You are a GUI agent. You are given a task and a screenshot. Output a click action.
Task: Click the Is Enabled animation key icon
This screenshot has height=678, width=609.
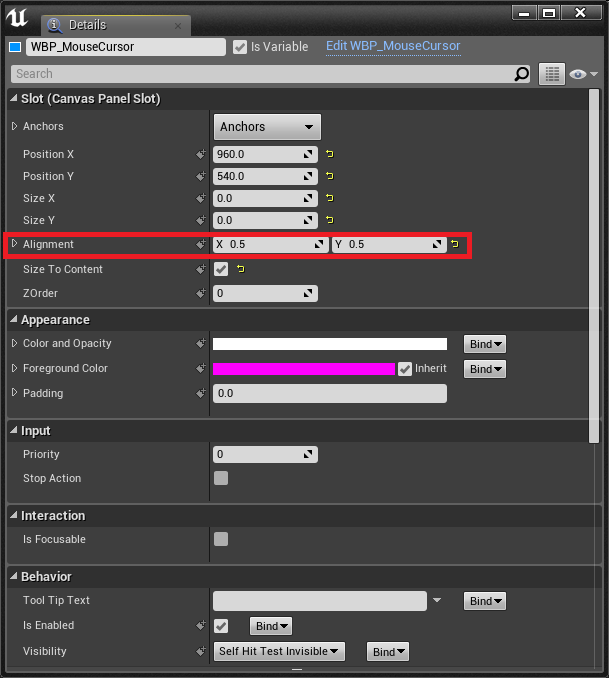pyautogui.click(x=201, y=626)
